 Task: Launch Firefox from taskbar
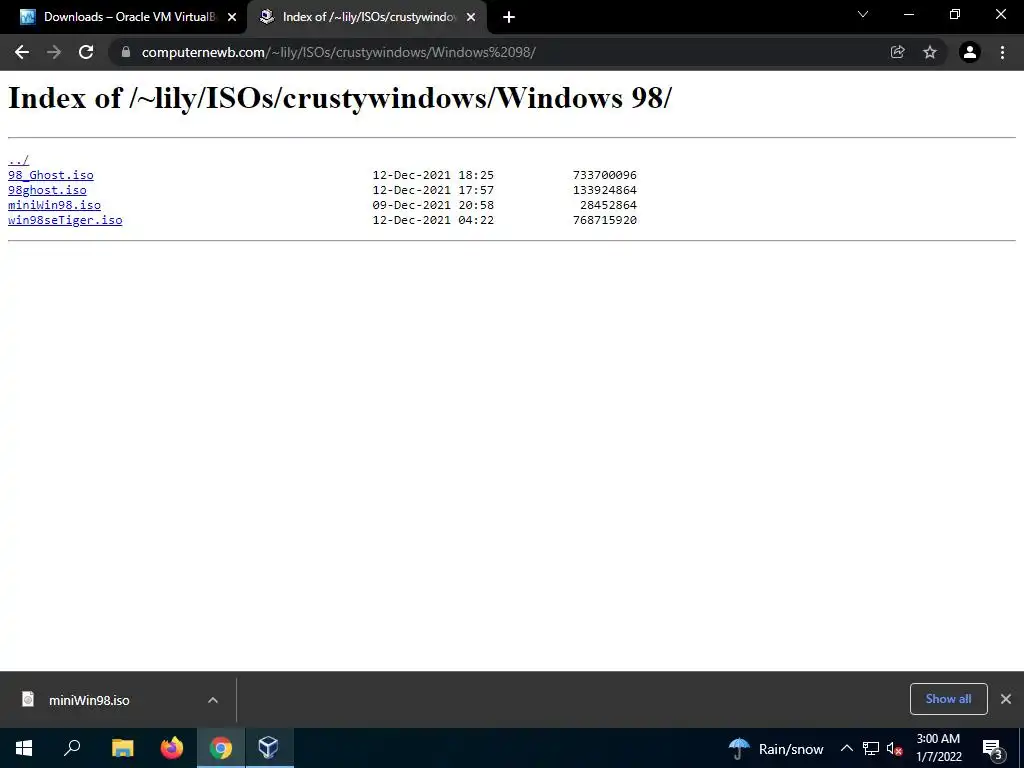tap(172, 748)
